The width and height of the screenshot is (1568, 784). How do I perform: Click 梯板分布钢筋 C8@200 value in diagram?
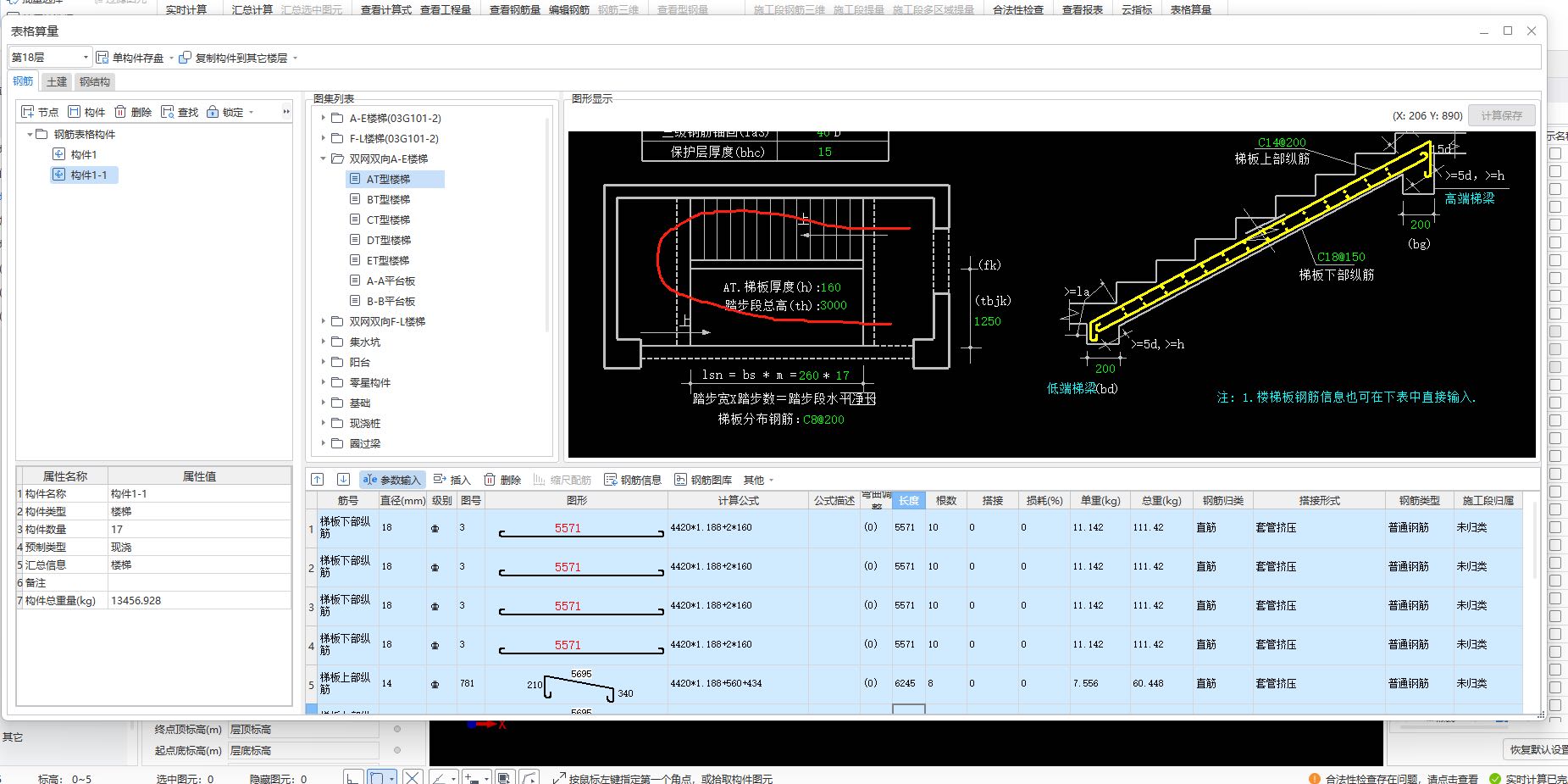(x=823, y=420)
